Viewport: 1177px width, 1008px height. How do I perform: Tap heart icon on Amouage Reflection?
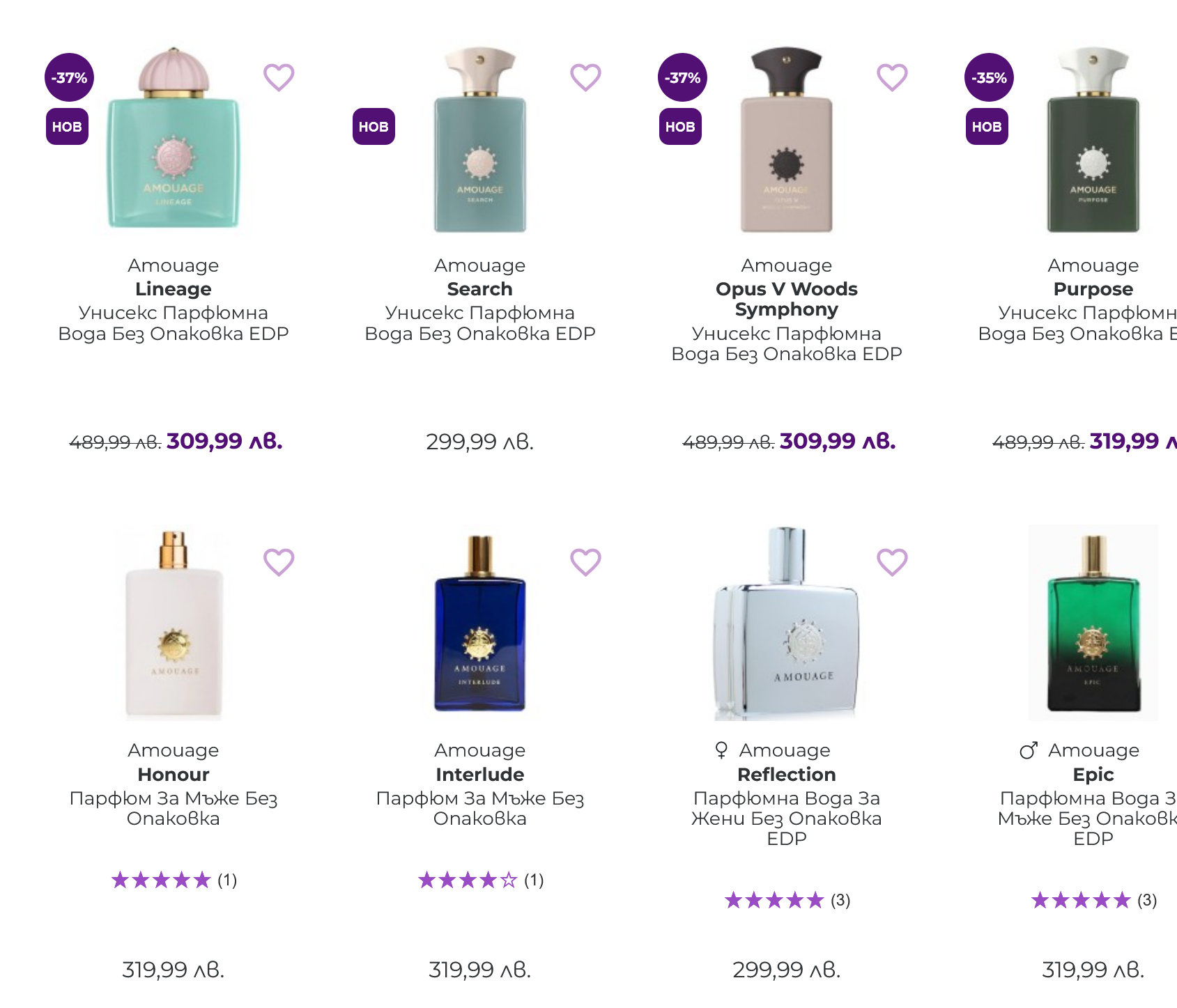892,562
